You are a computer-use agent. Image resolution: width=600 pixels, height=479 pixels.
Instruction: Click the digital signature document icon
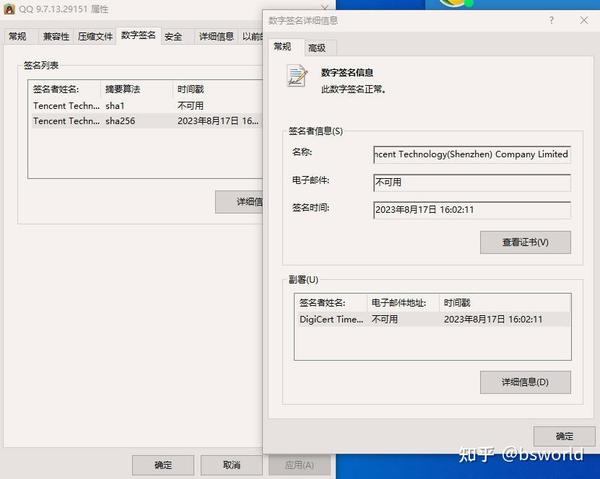[x=297, y=76]
